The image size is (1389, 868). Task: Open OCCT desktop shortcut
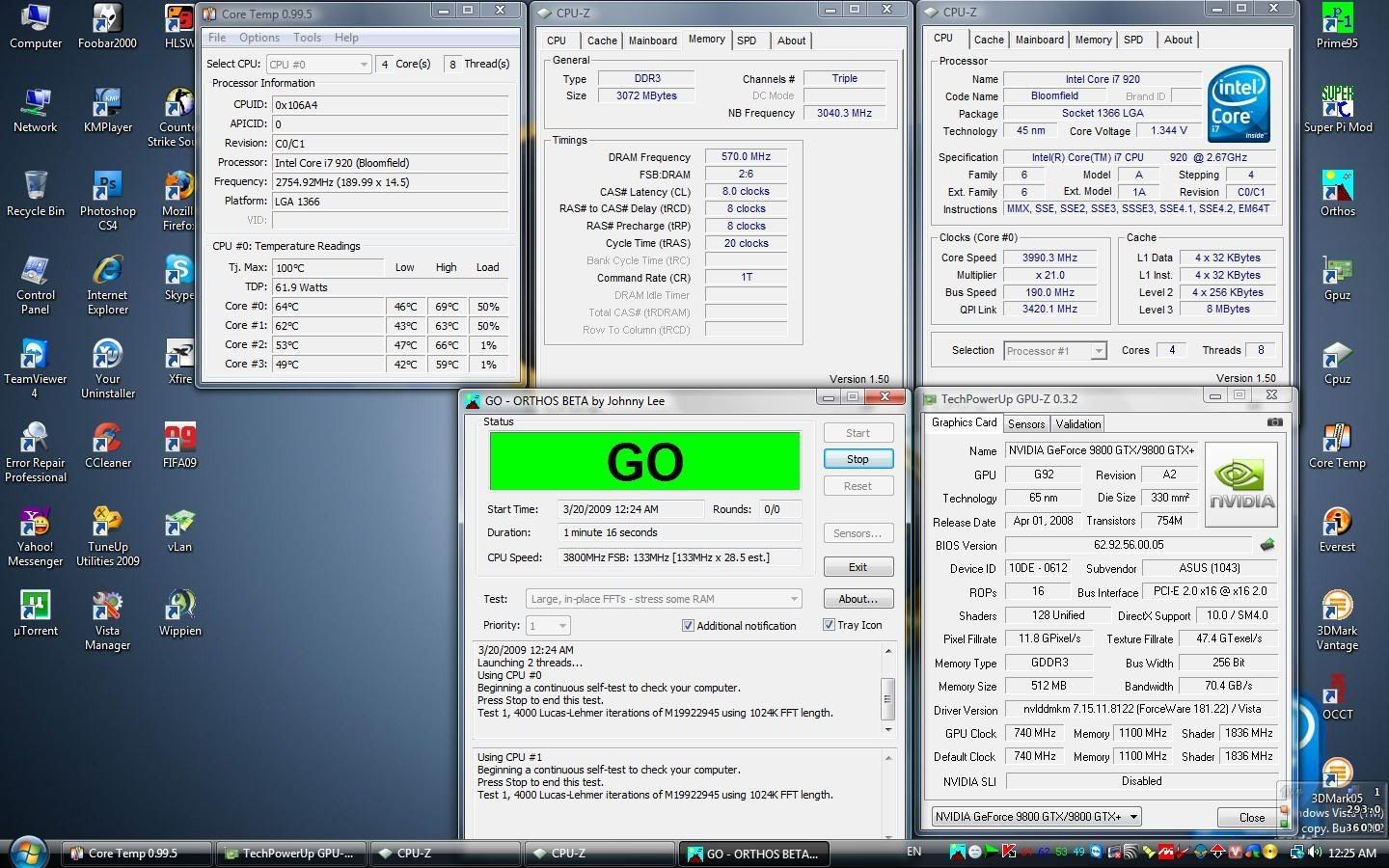[1337, 697]
